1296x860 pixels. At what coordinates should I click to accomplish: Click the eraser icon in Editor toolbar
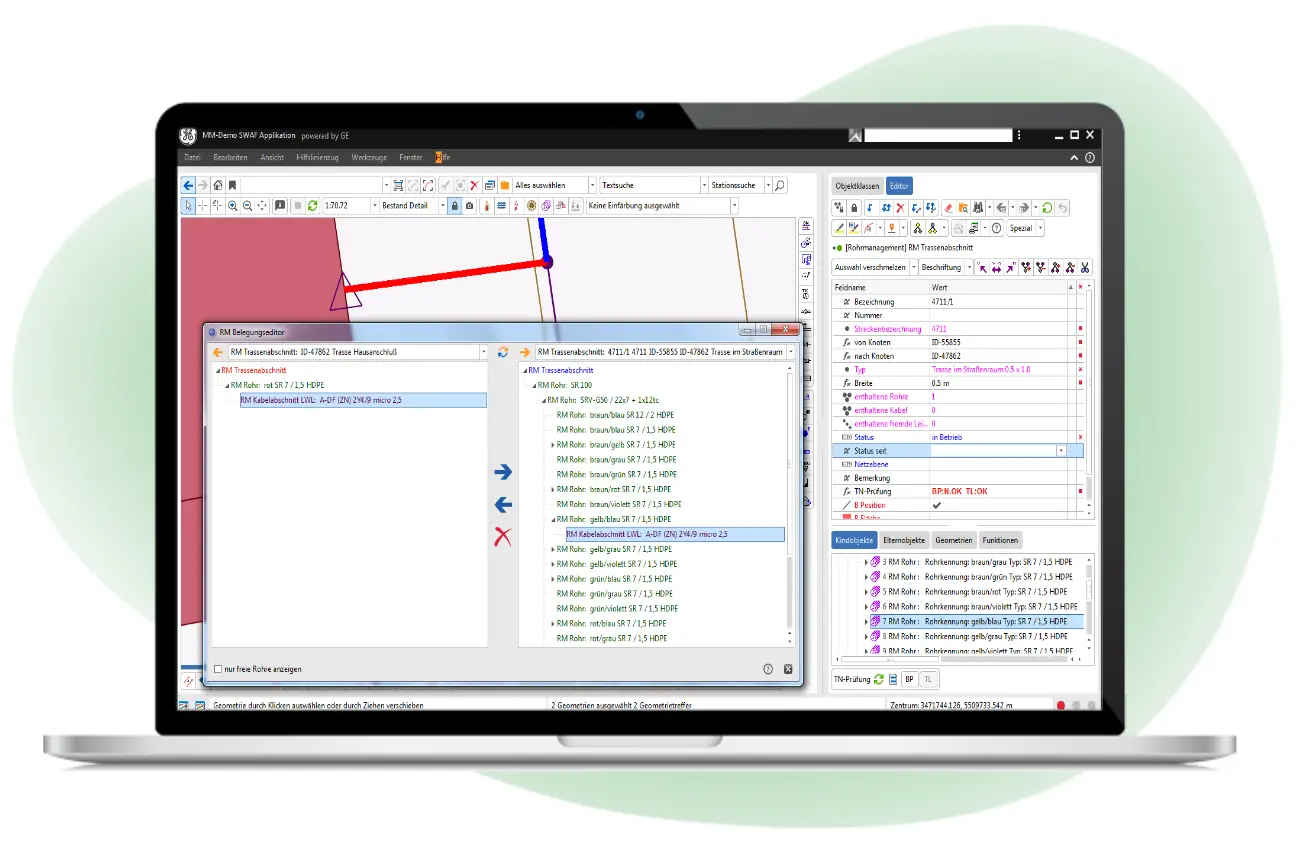point(948,208)
